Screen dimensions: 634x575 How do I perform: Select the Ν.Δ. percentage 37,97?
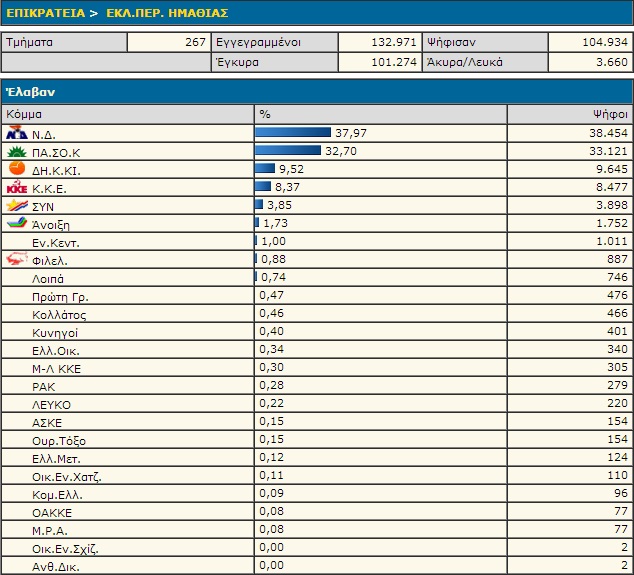pyautogui.click(x=351, y=133)
